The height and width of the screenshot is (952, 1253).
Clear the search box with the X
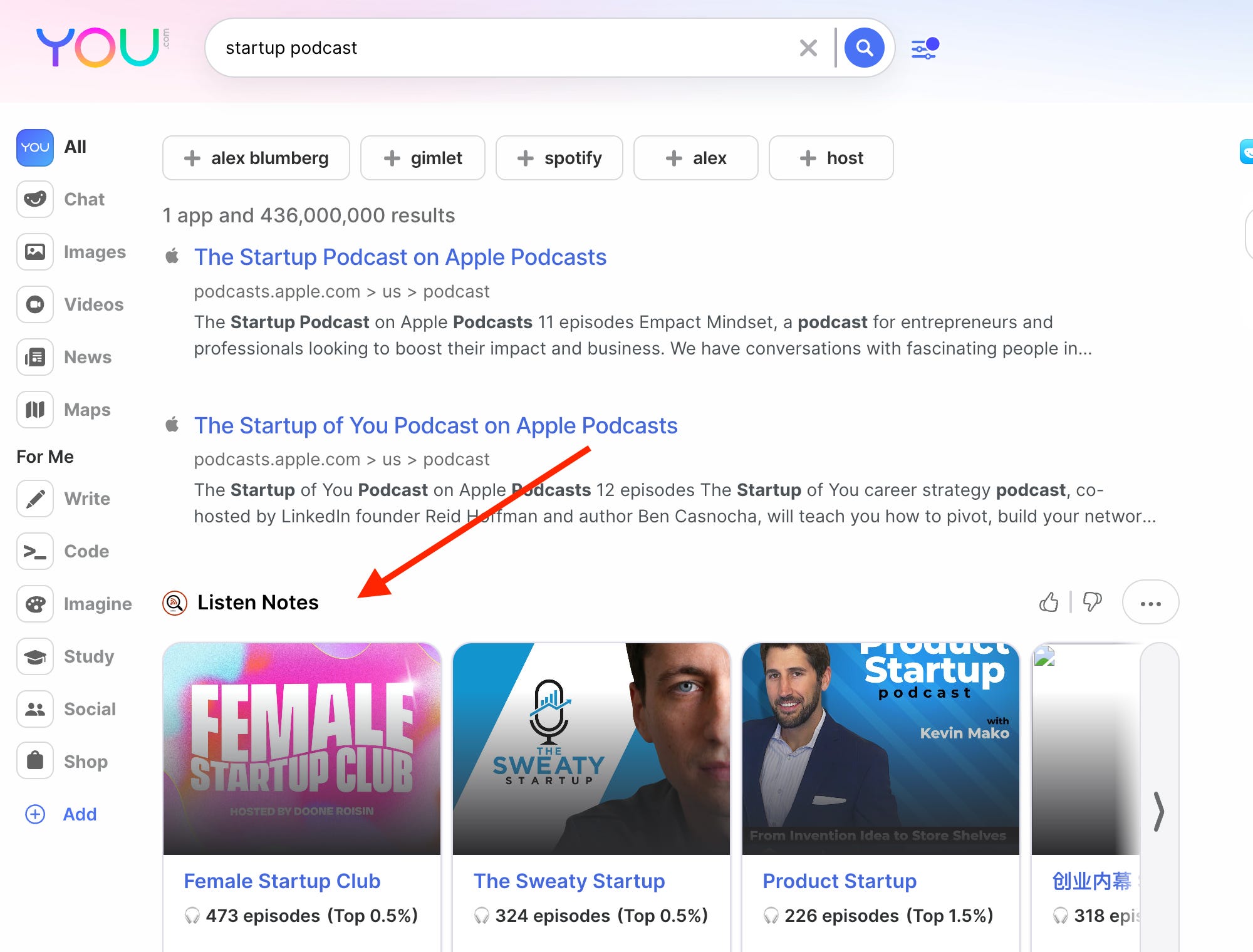pyautogui.click(x=808, y=48)
